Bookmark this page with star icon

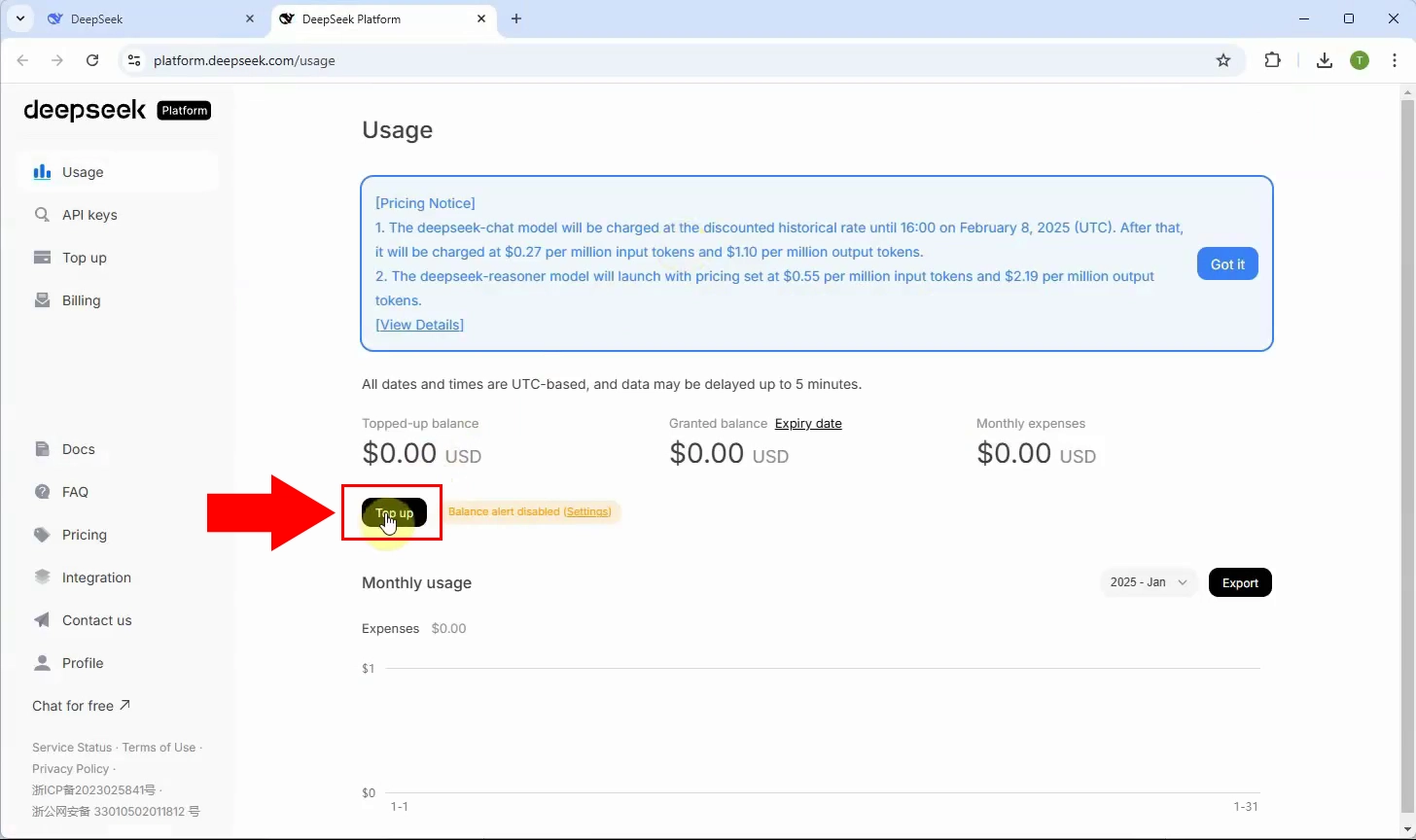[1223, 60]
